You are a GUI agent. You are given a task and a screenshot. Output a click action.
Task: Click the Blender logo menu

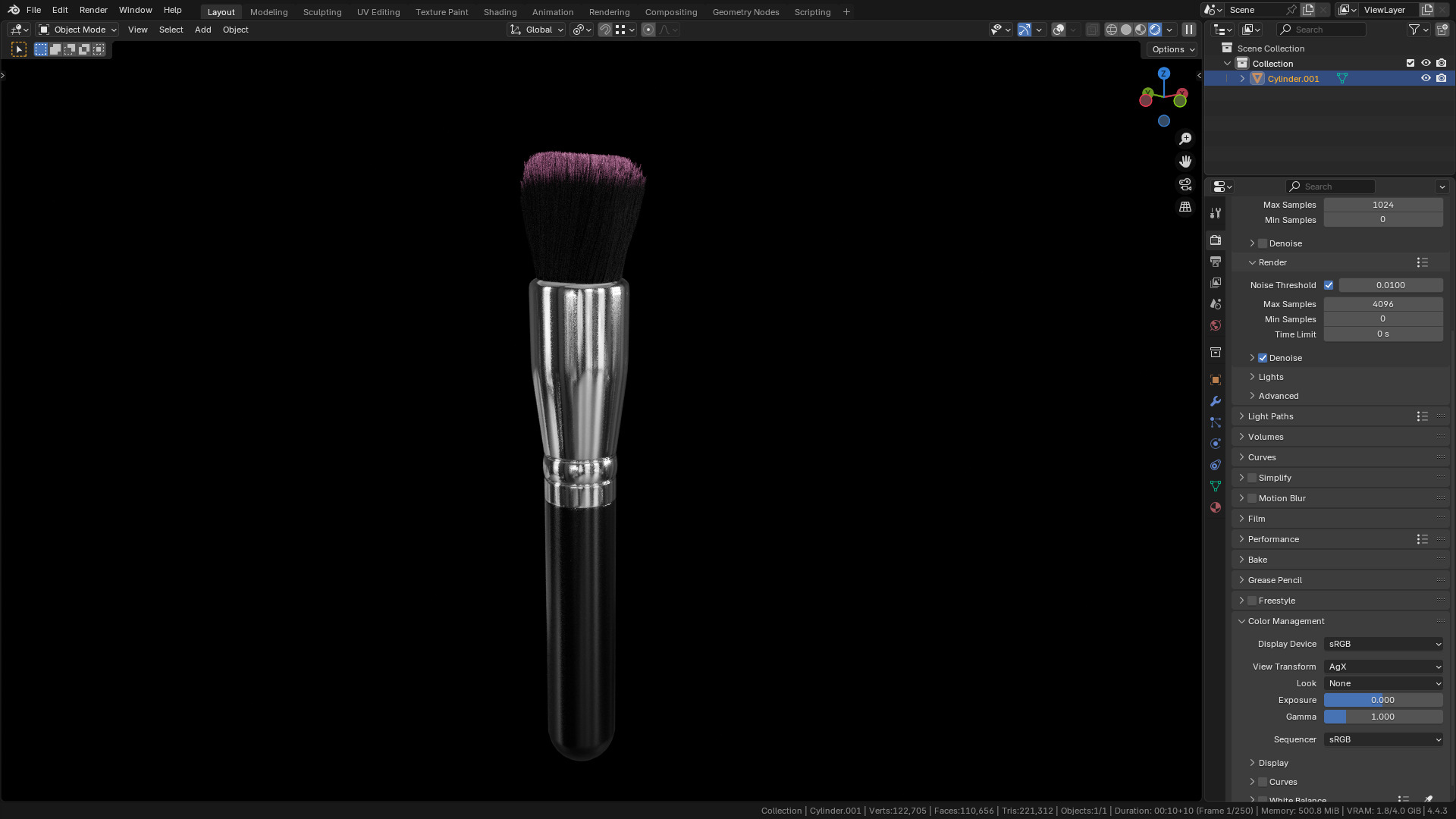(14, 10)
